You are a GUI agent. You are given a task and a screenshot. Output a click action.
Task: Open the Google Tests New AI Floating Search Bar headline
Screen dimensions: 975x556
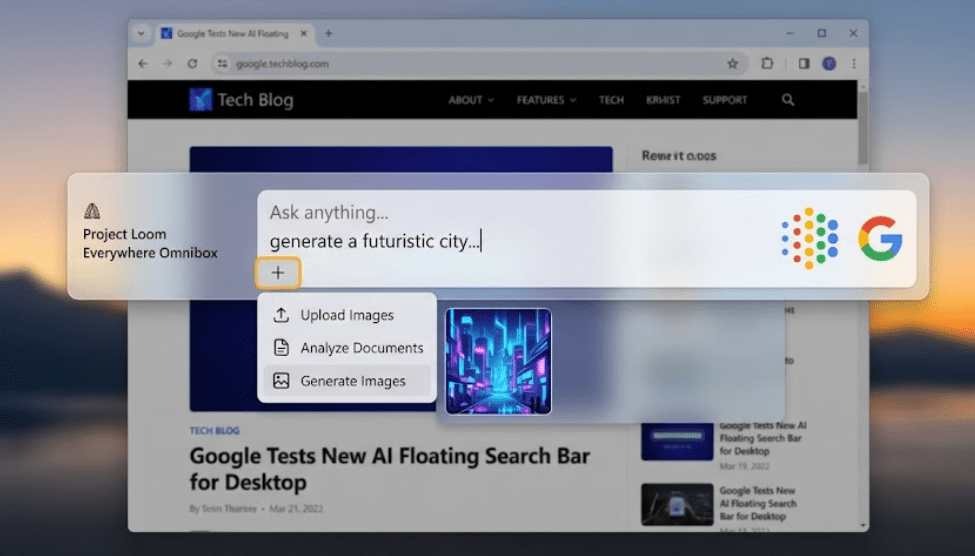click(389, 469)
